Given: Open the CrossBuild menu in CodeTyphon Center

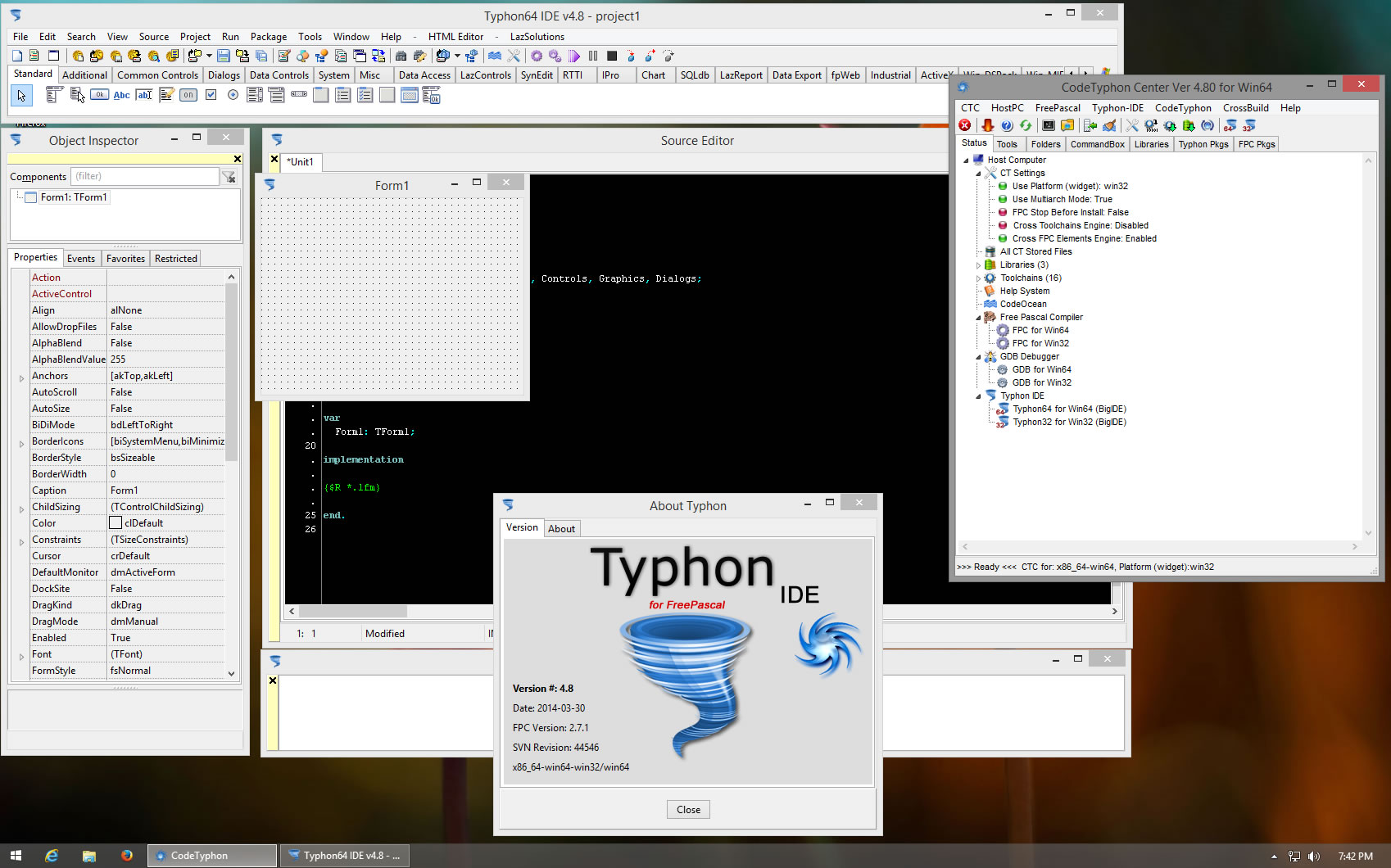Looking at the screenshot, I should click(1245, 108).
